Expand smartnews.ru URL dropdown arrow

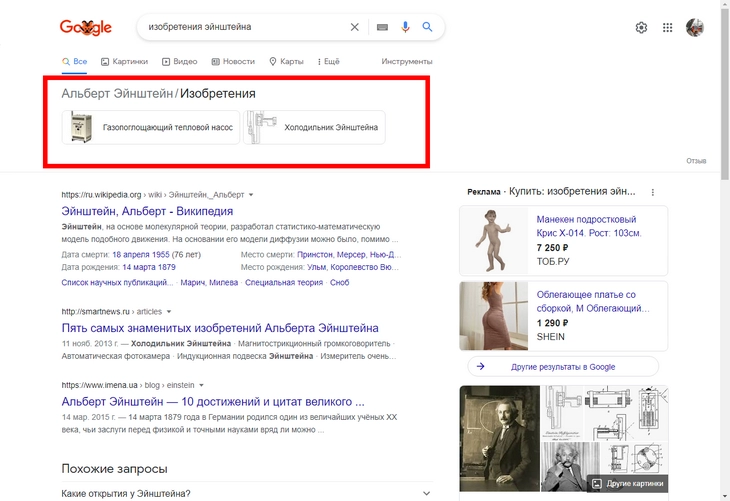pyautogui.click(x=169, y=311)
